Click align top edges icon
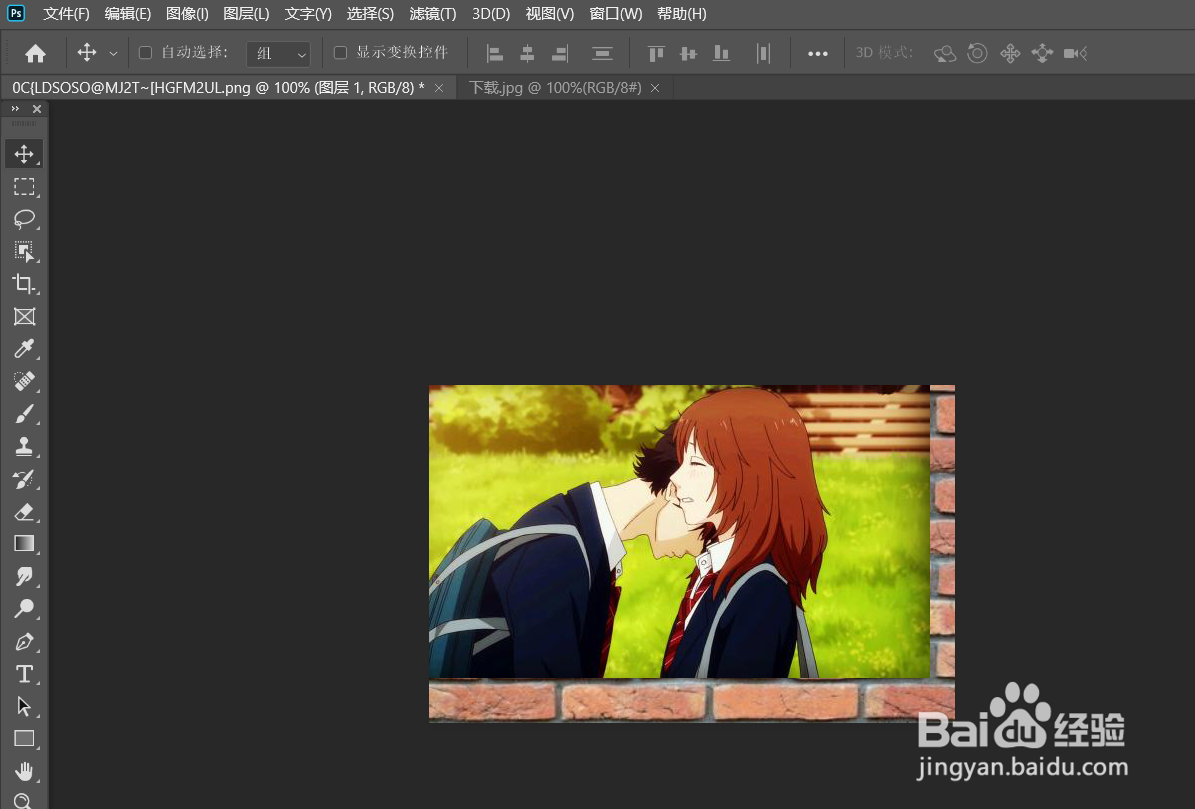Image resolution: width=1195 pixels, height=809 pixels. 656,53
